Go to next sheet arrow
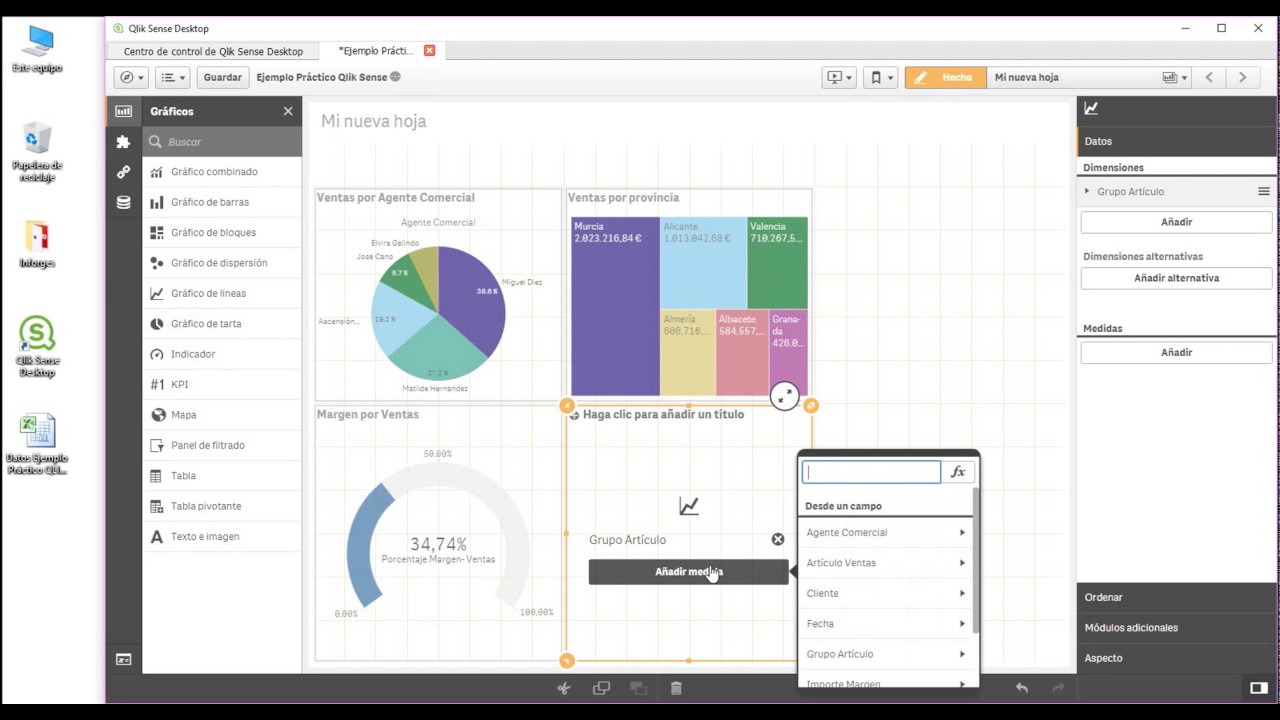Image resolution: width=1280 pixels, height=720 pixels. tap(1243, 77)
